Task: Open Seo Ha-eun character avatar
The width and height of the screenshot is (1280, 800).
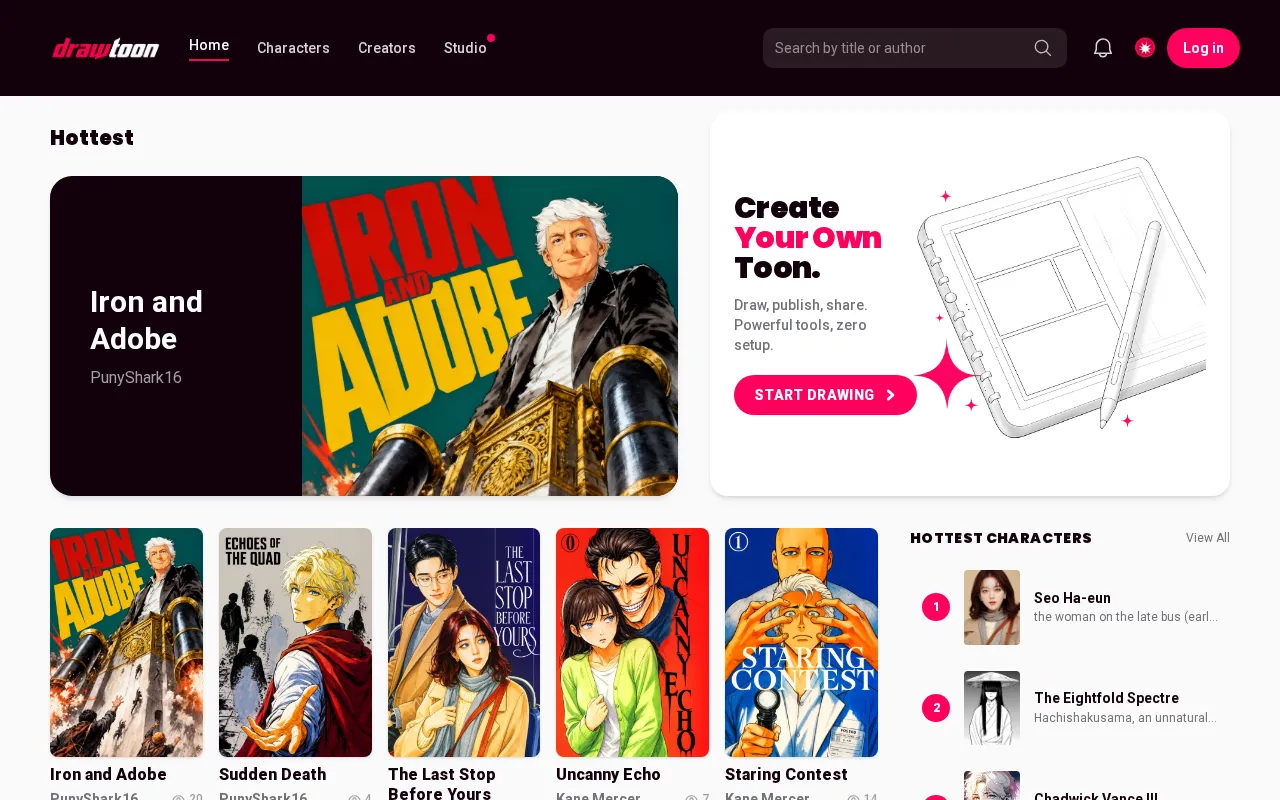Action: pyautogui.click(x=992, y=607)
